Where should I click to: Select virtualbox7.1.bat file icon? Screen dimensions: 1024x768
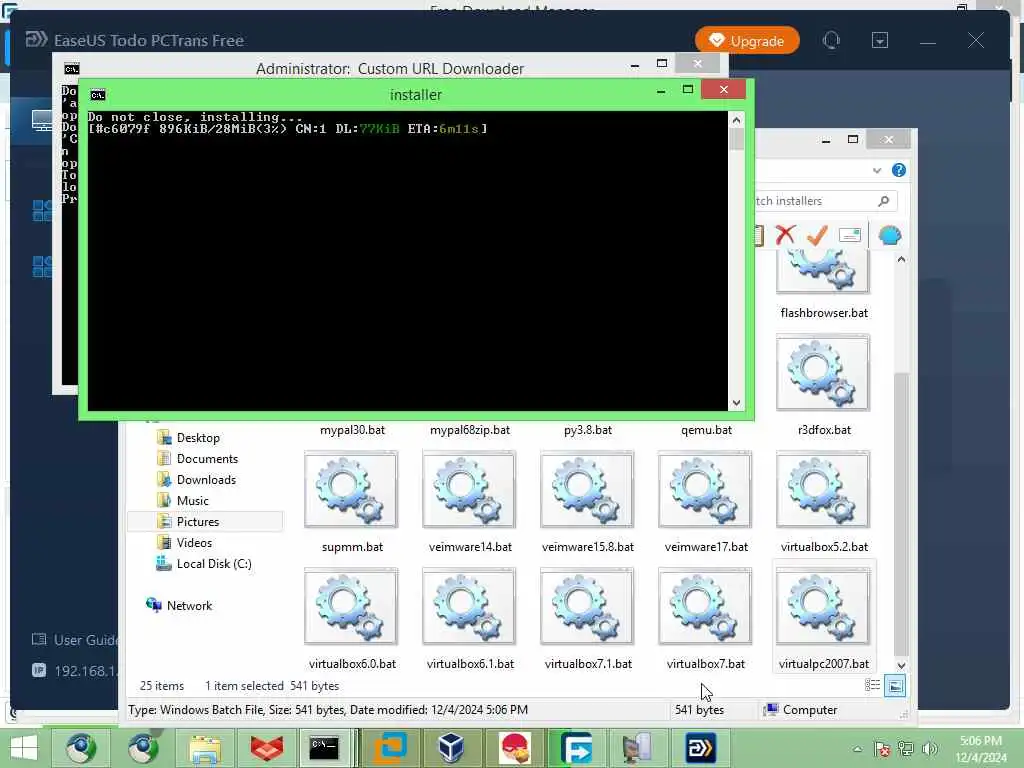click(587, 607)
